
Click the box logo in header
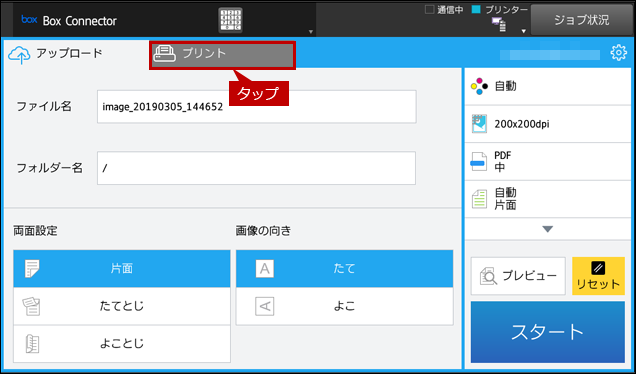click(x=29, y=19)
